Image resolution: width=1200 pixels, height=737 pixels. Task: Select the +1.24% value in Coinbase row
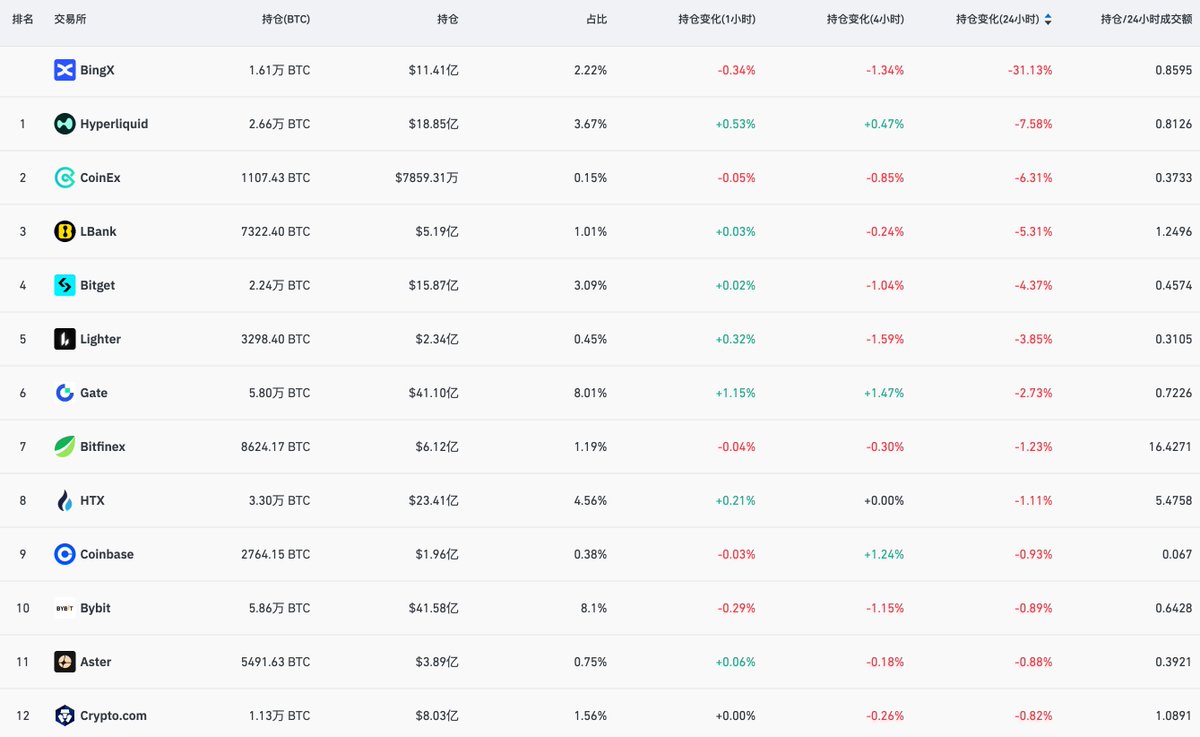pyautogui.click(x=885, y=554)
